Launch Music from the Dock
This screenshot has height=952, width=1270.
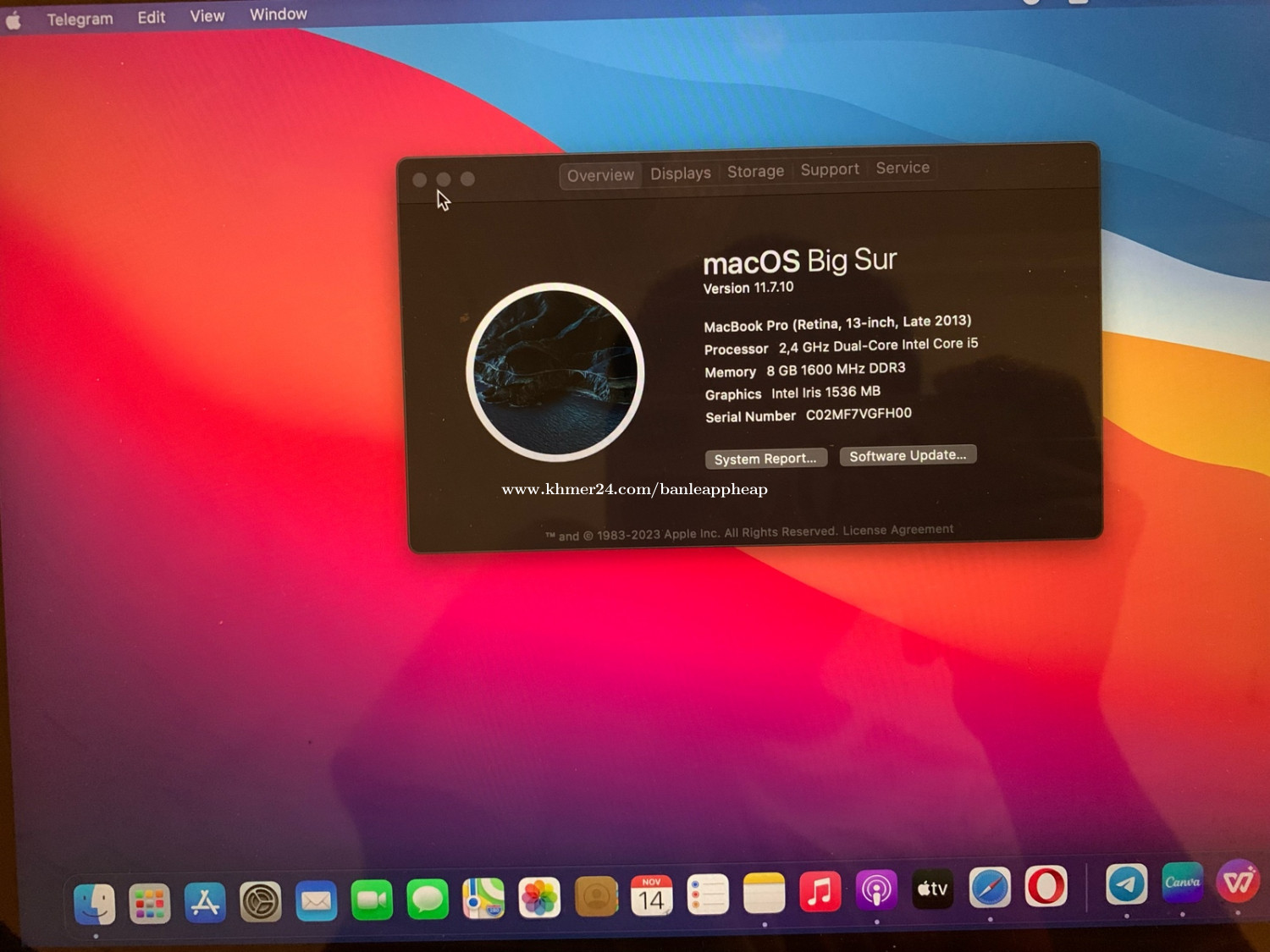tap(820, 892)
